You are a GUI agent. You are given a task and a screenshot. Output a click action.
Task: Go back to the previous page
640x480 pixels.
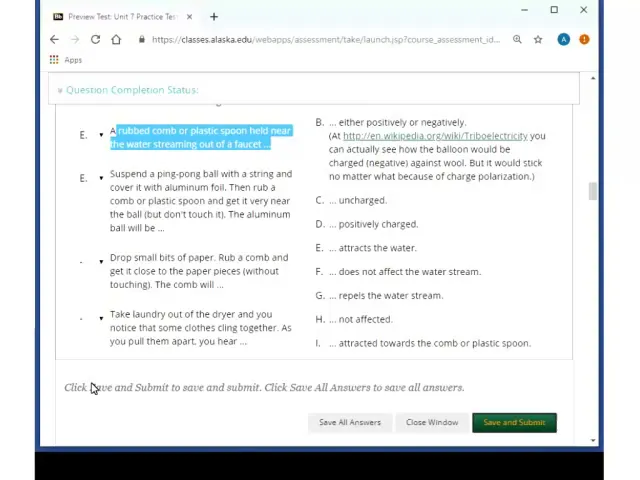pyautogui.click(x=54, y=40)
